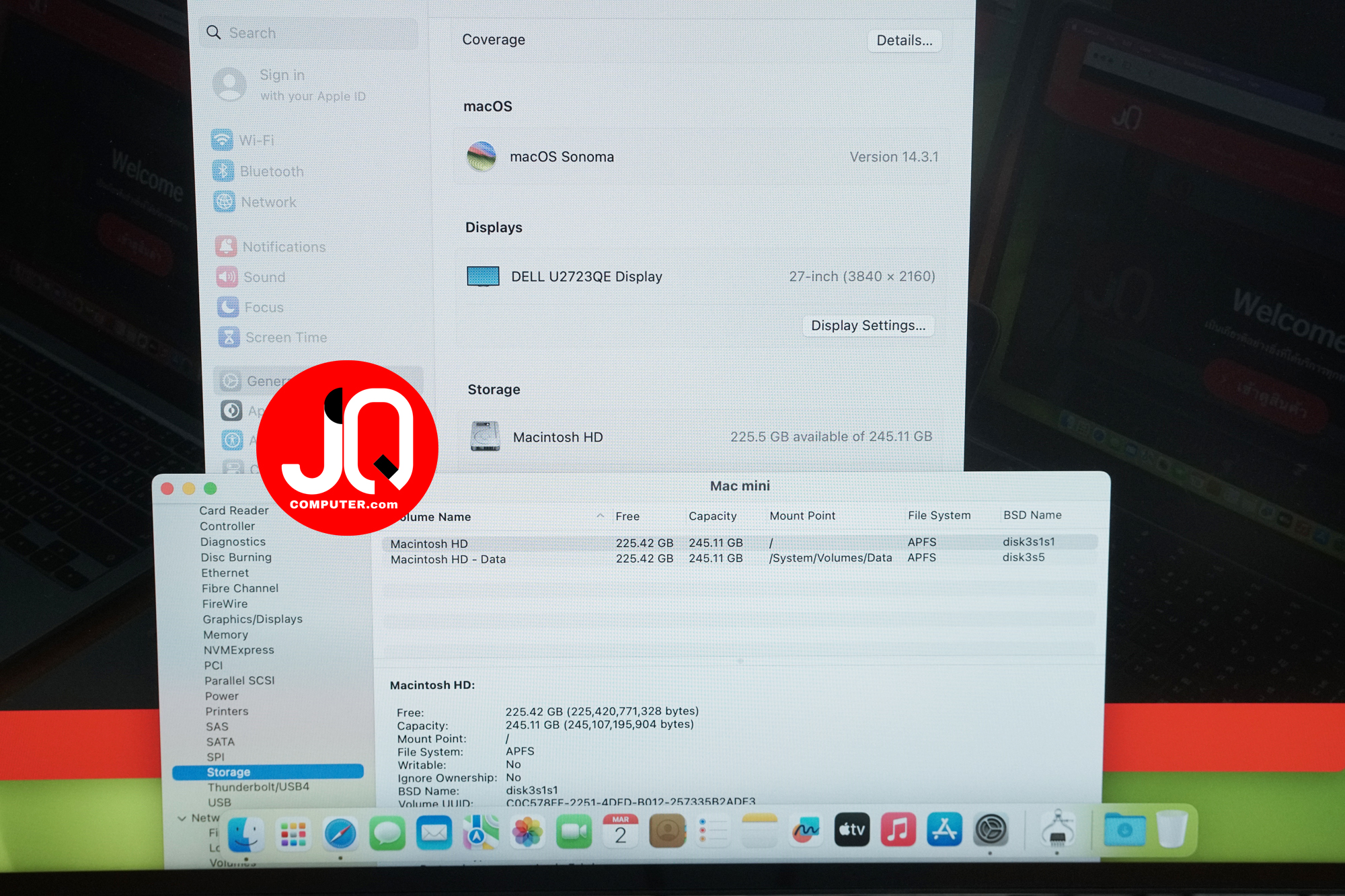This screenshot has height=896, width=1345.
Task: Click Details button next to Coverage
Action: 905,40
